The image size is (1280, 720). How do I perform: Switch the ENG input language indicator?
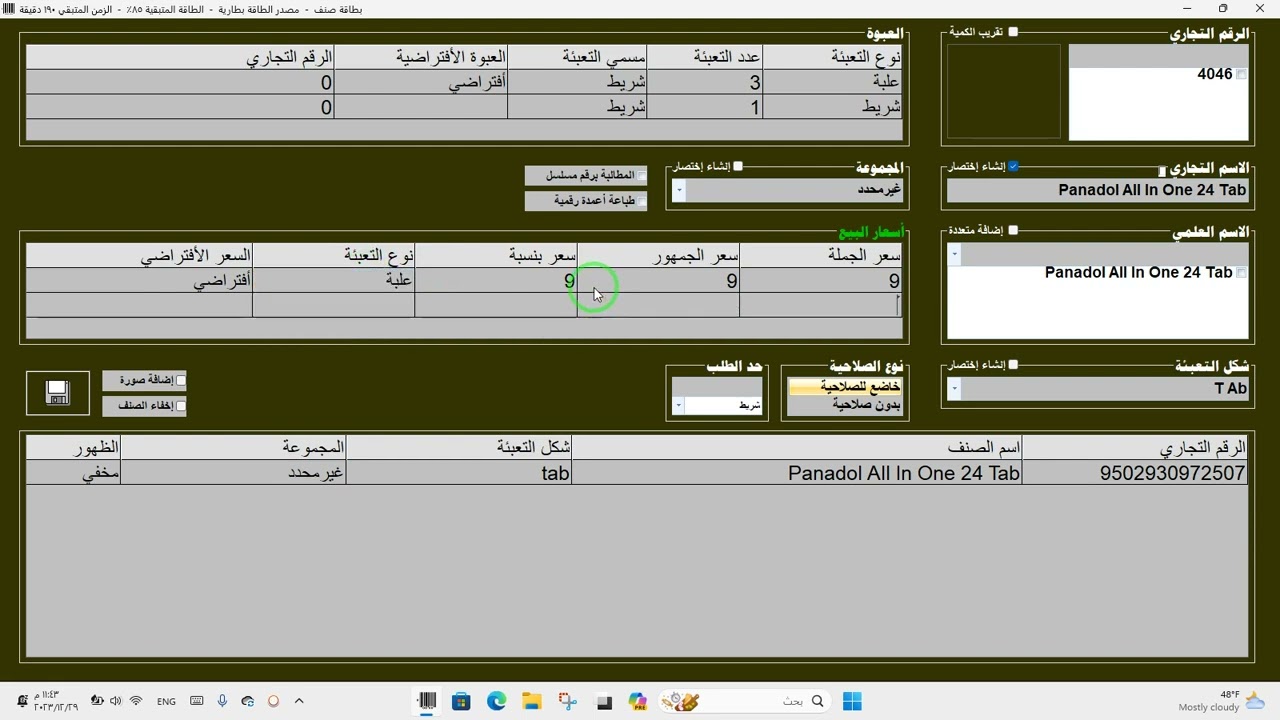[166, 701]
